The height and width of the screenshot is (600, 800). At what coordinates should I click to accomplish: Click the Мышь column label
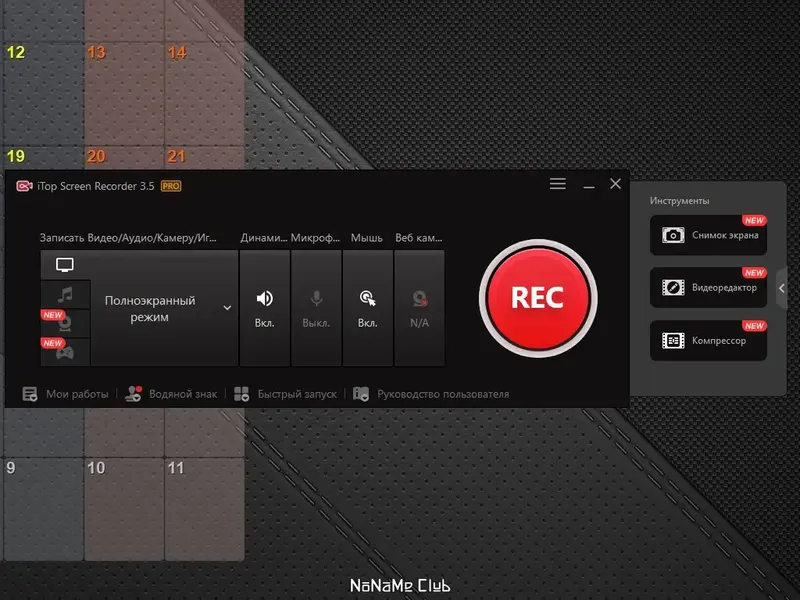coord(366,238)
